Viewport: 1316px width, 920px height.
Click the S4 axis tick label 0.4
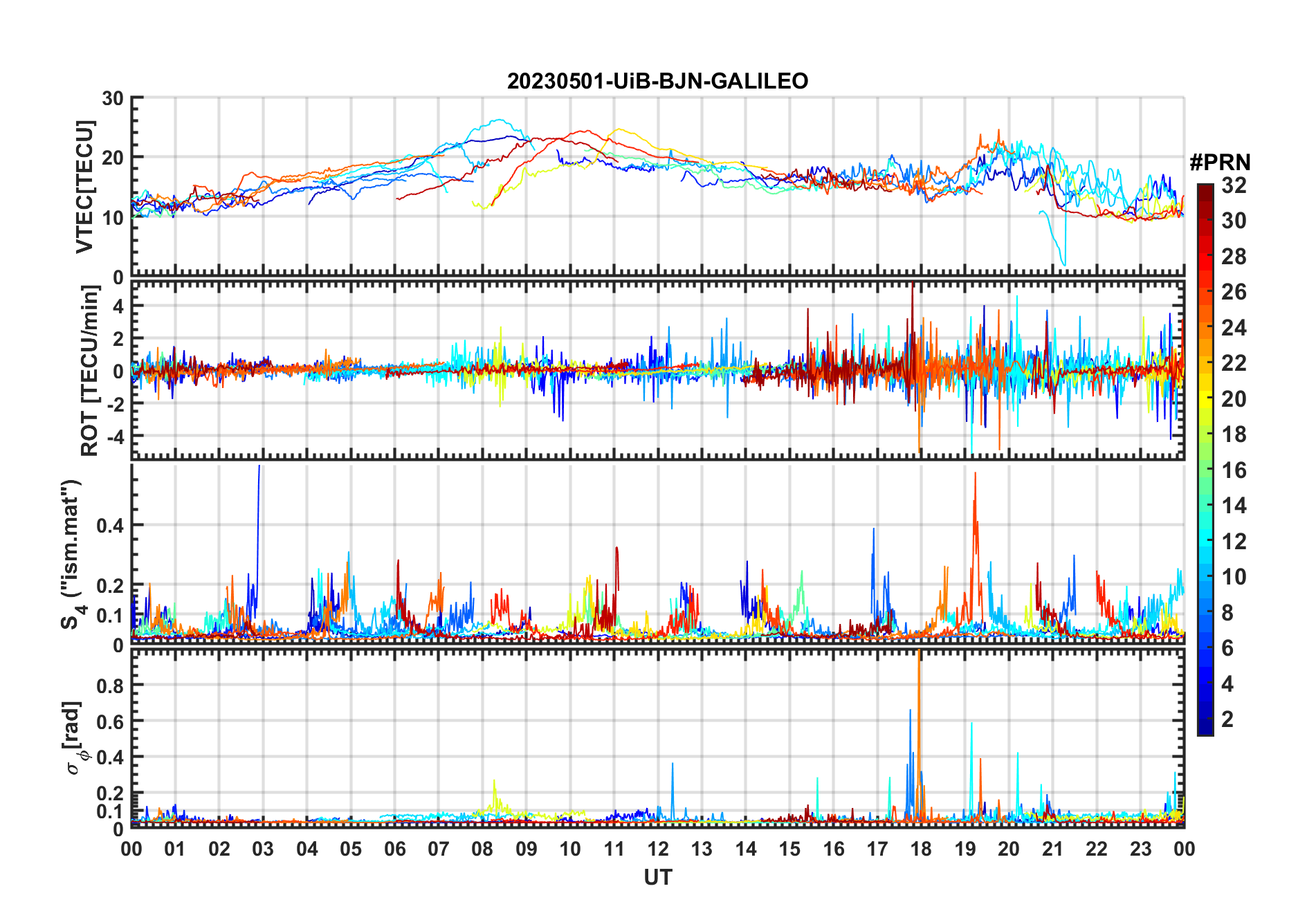110,525
